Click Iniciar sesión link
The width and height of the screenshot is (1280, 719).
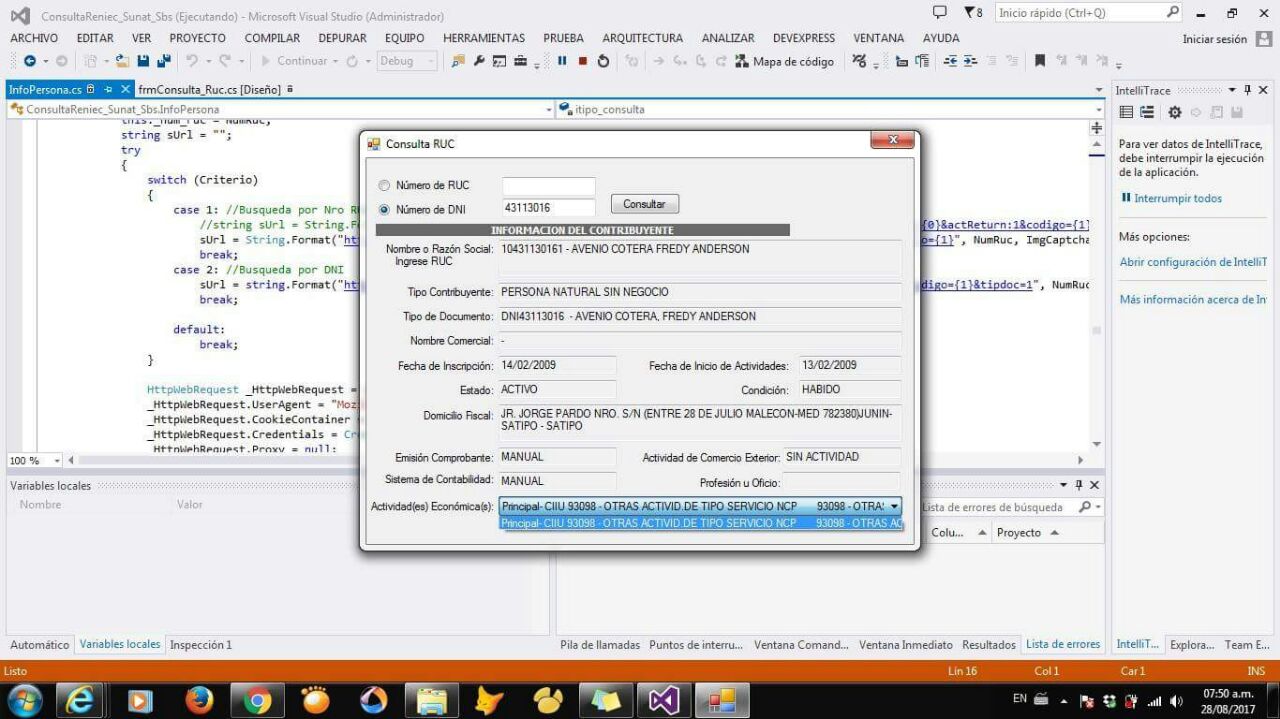pyautogui.click(x=1215, y=39)
